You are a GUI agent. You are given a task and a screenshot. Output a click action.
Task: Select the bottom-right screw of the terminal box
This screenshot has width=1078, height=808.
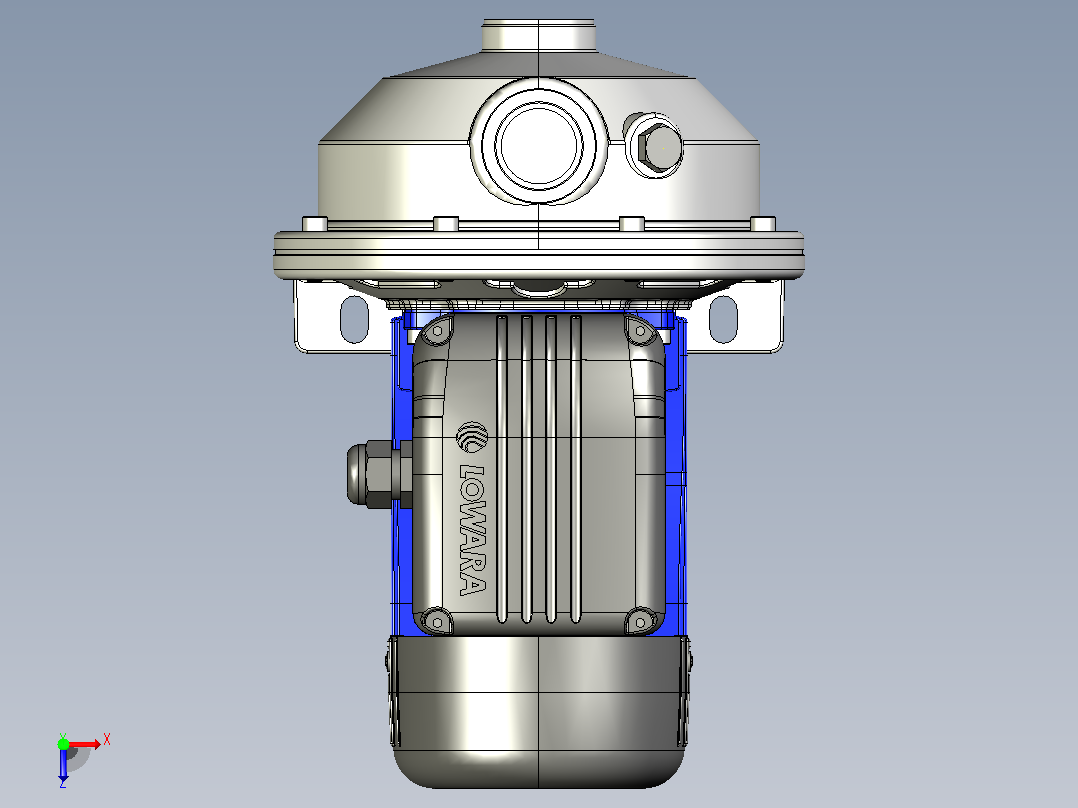(x=640, y=622)
